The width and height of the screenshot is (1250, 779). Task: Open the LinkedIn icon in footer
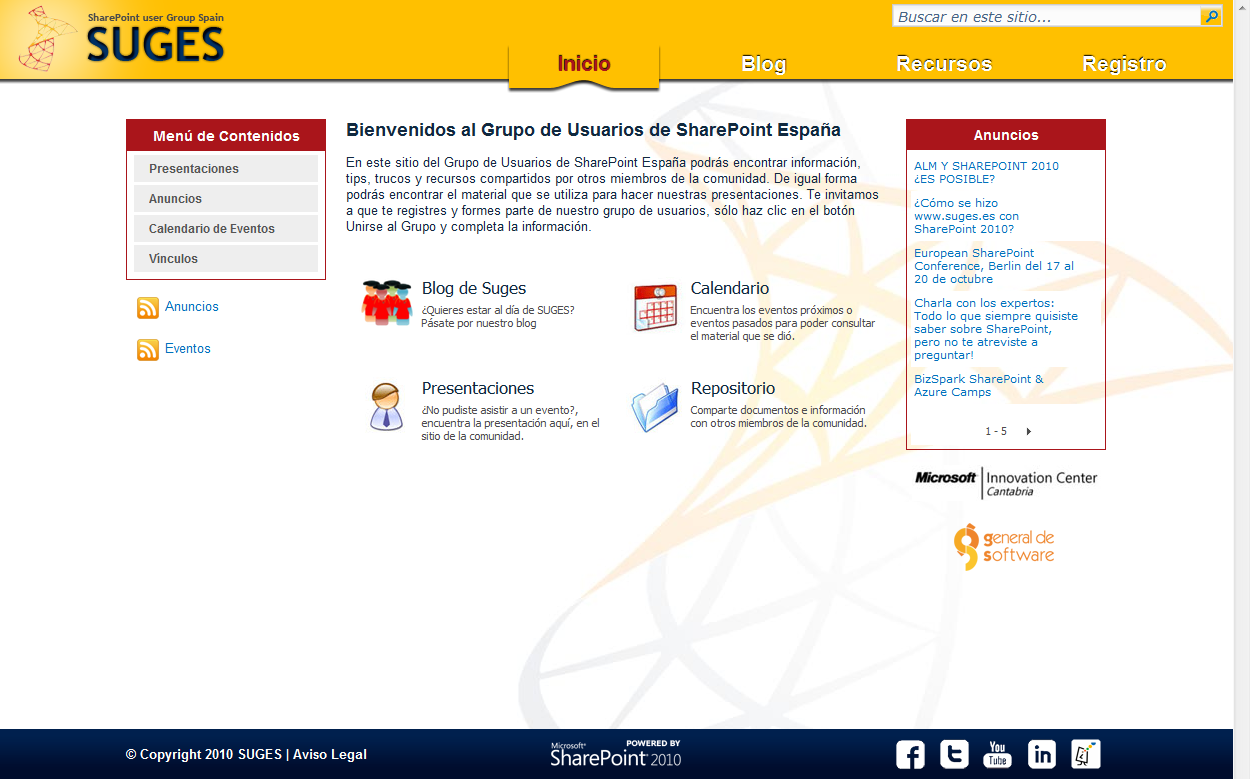pos(1041,754)
